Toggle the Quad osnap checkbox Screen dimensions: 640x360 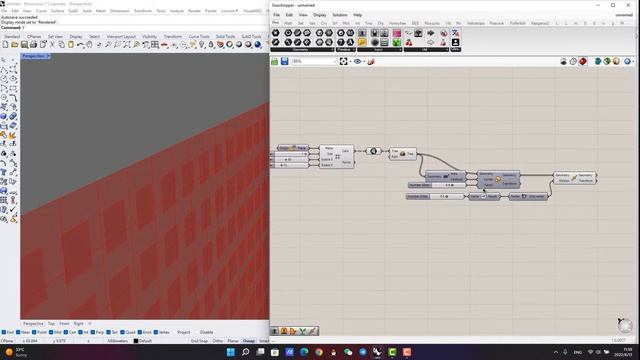(122, 332)
